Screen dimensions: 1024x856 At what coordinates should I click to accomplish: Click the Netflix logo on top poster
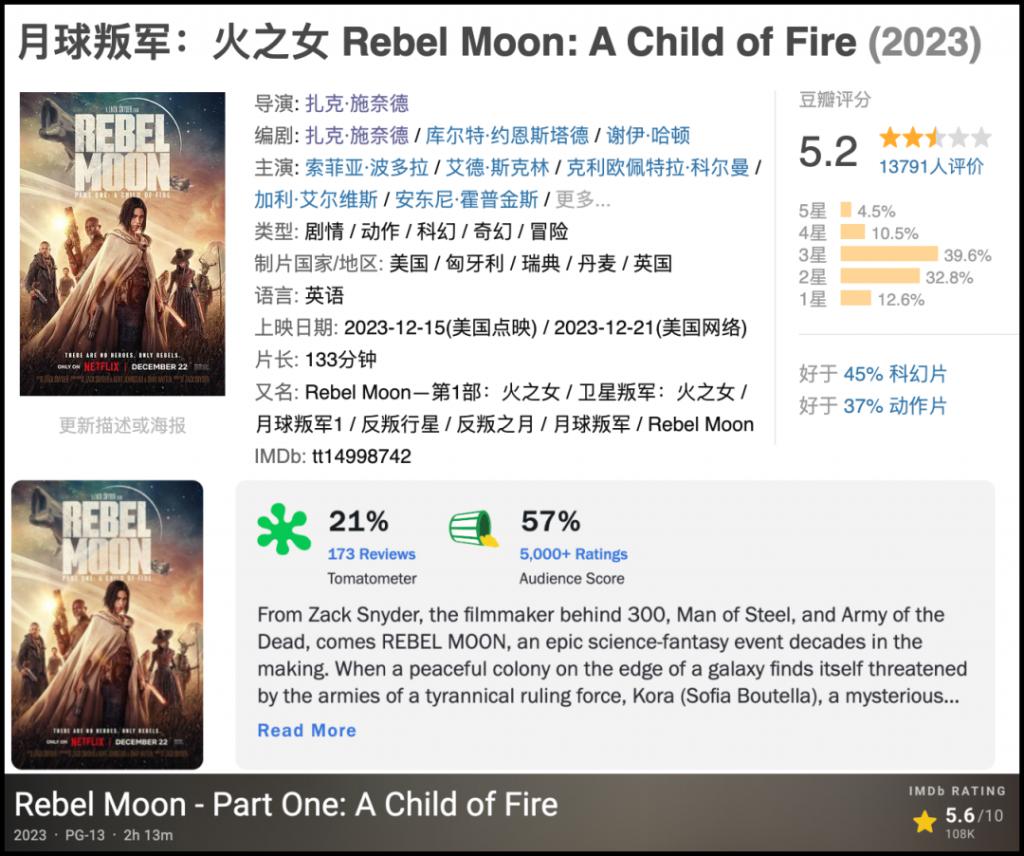pos(94,366)
